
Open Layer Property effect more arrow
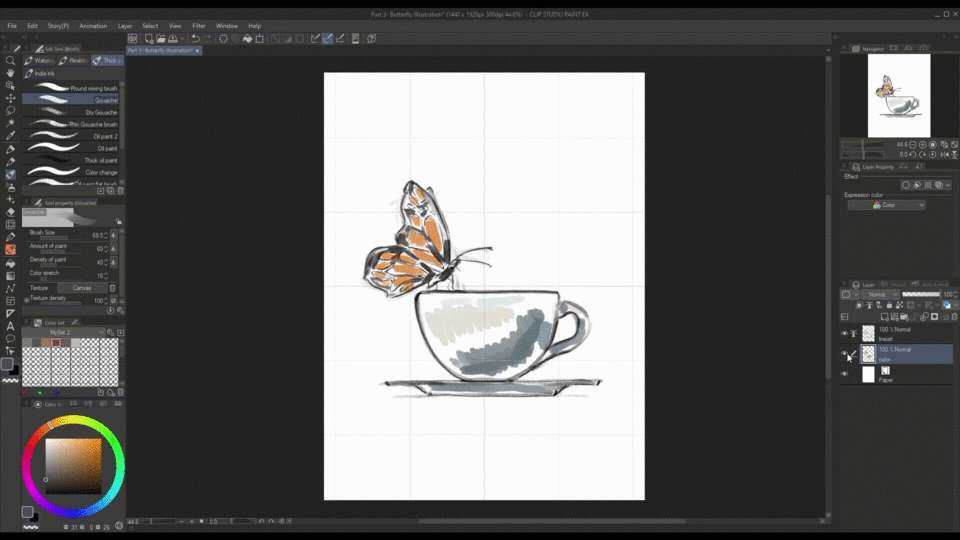(948, 185)
